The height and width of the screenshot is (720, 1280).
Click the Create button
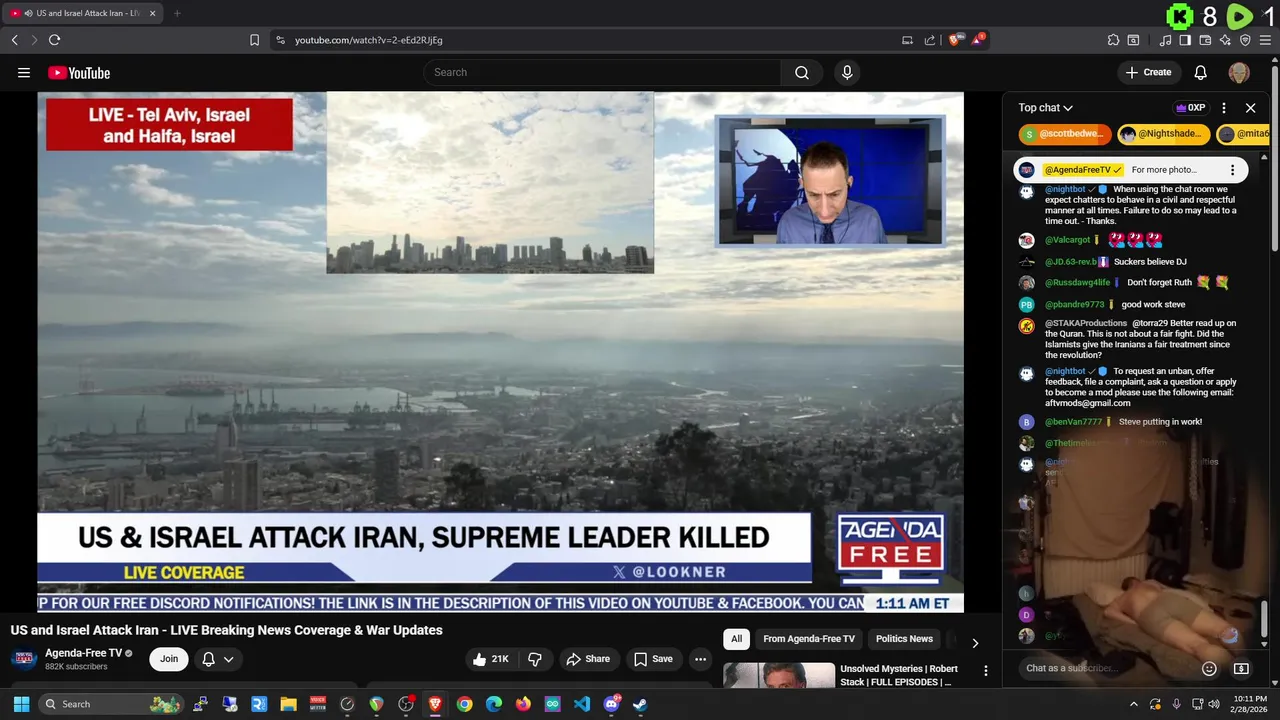pyautogui.click(x=1148, y=72)
